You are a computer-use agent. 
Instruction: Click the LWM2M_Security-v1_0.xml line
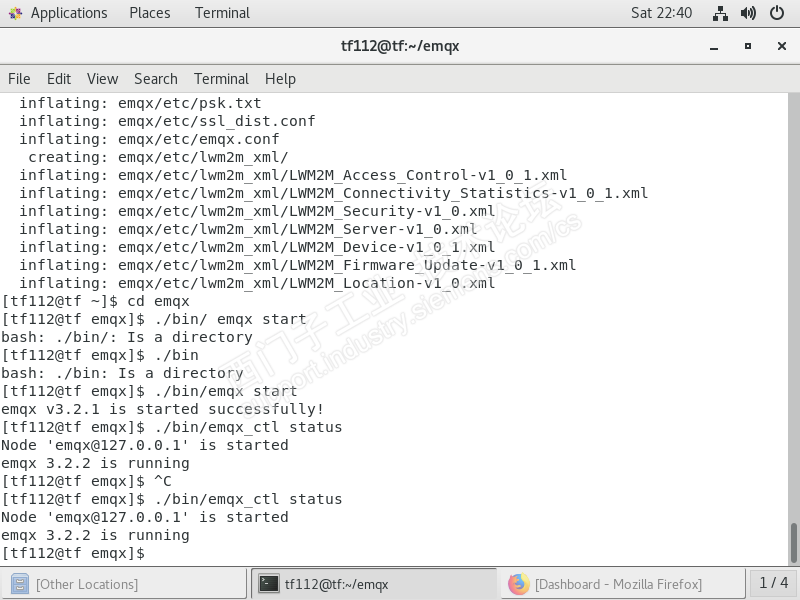point(257,211)
